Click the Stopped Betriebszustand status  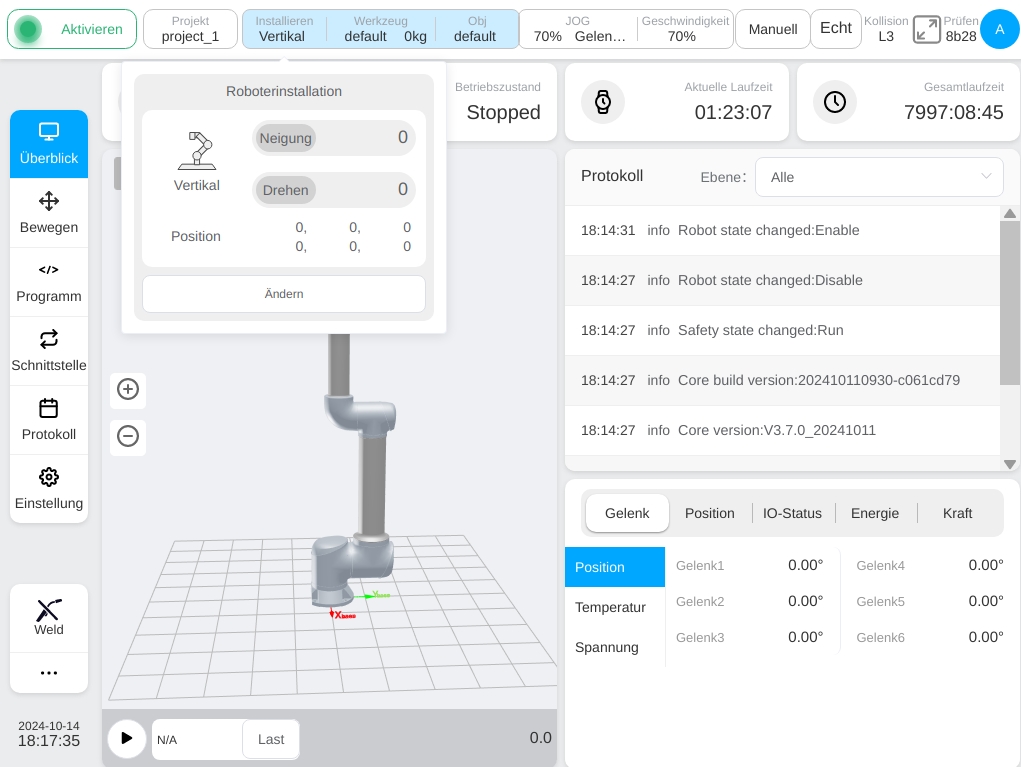503,113
